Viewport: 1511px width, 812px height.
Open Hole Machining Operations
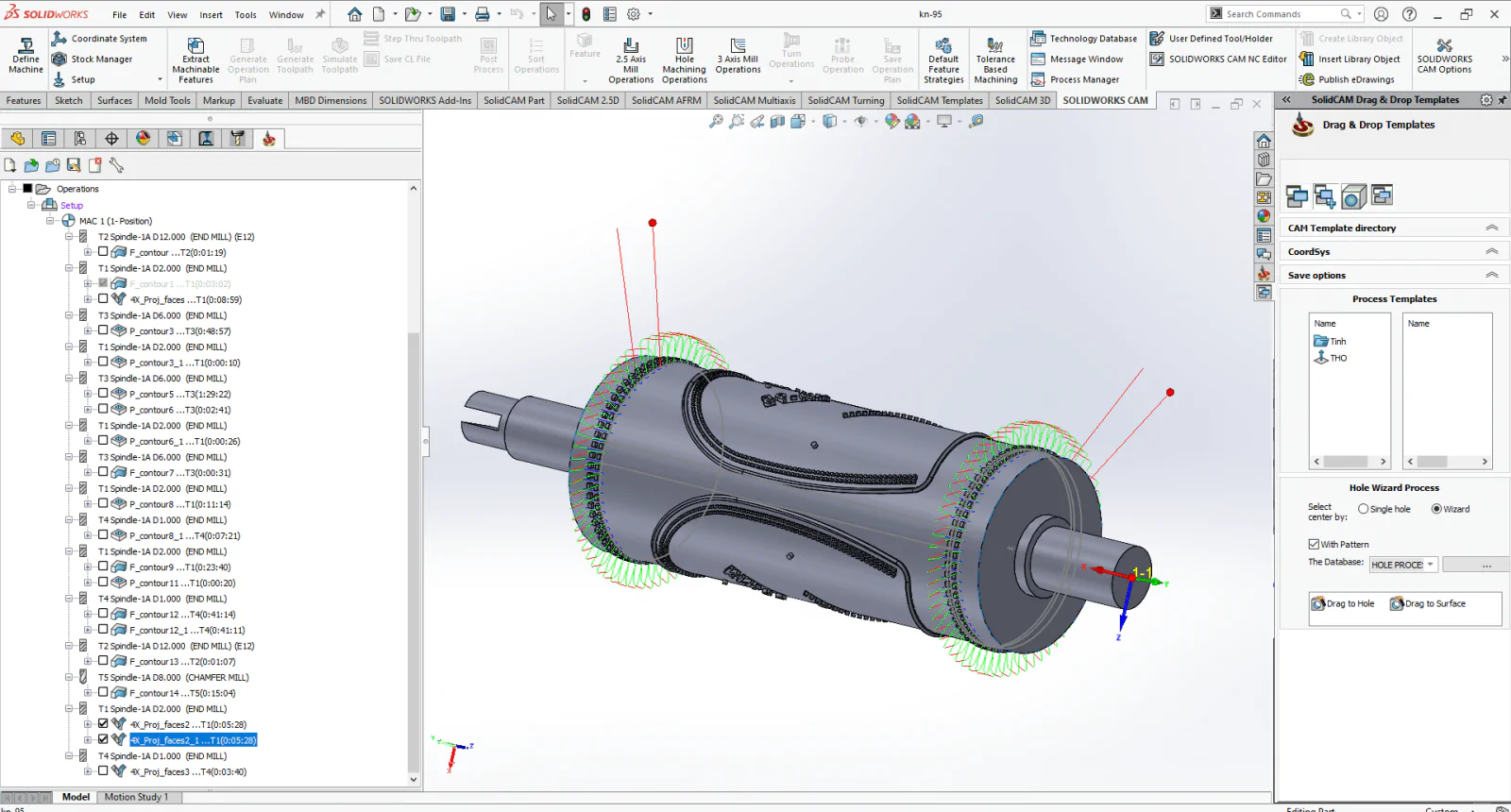tap(684, 60)
